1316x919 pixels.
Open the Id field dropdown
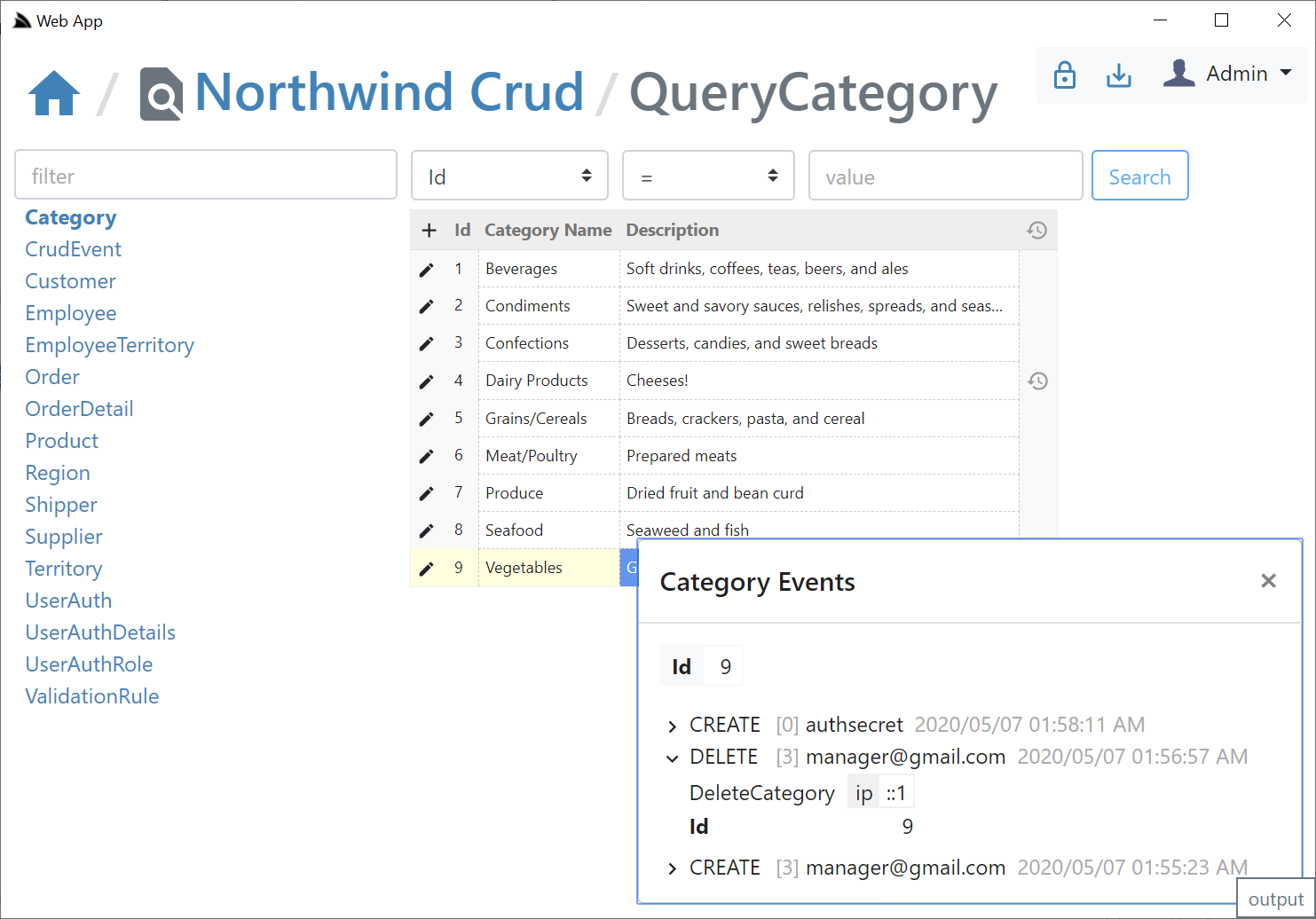pyautogui.click(x=509, y=176)
